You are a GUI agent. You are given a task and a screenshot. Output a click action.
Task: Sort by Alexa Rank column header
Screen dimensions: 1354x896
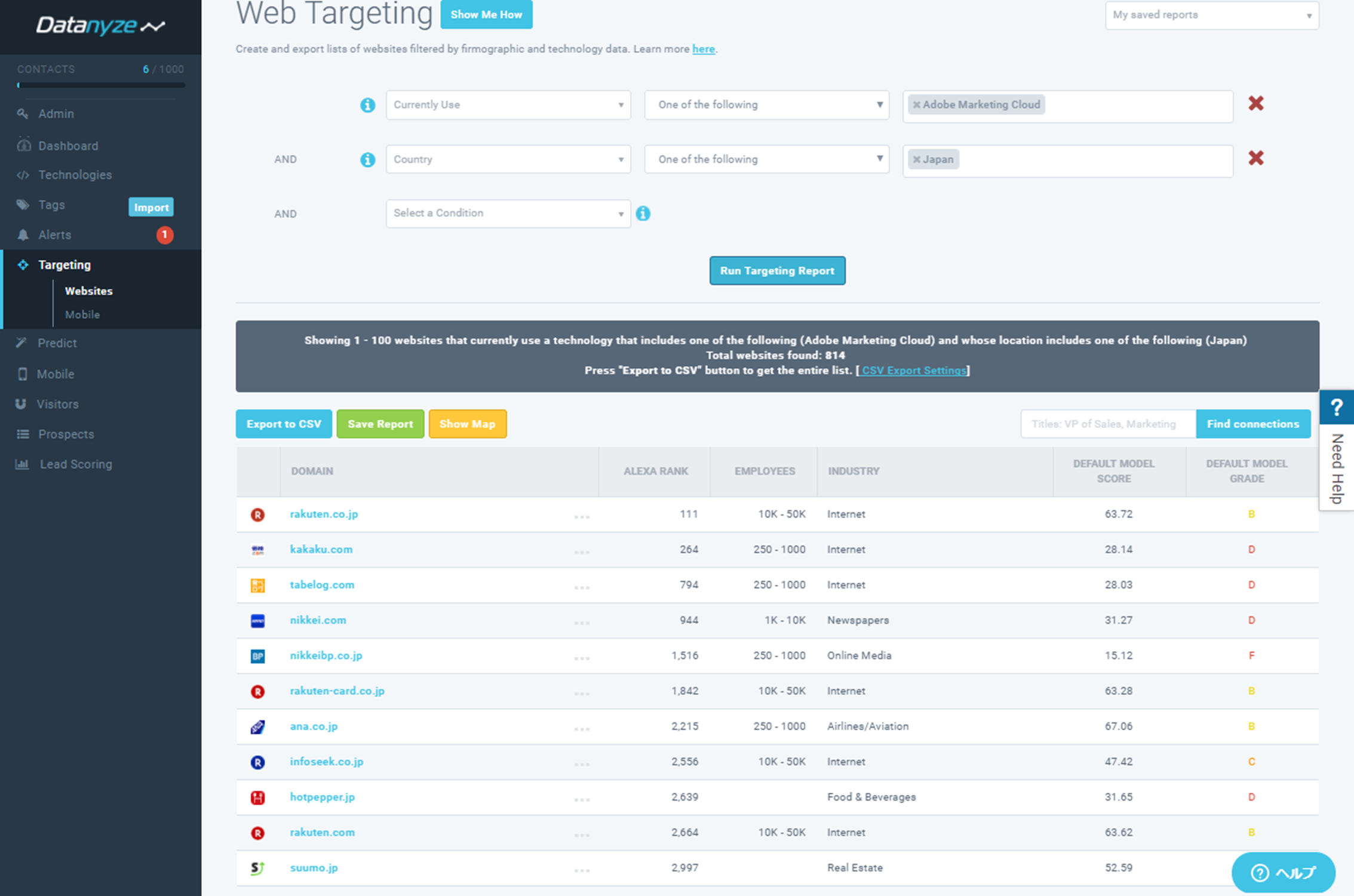pyautogui.click(x=655, y=471)
